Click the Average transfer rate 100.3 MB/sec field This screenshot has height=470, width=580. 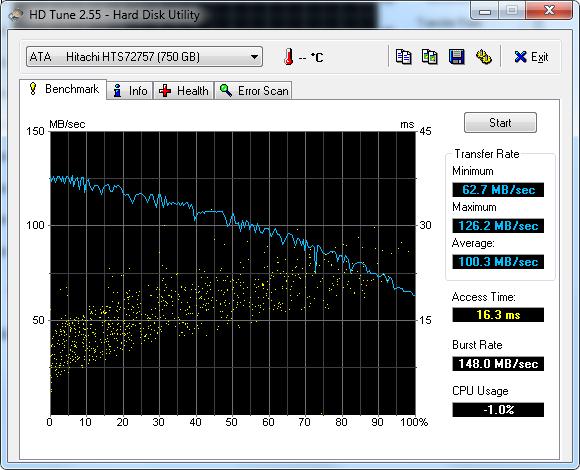click(498, 262)
